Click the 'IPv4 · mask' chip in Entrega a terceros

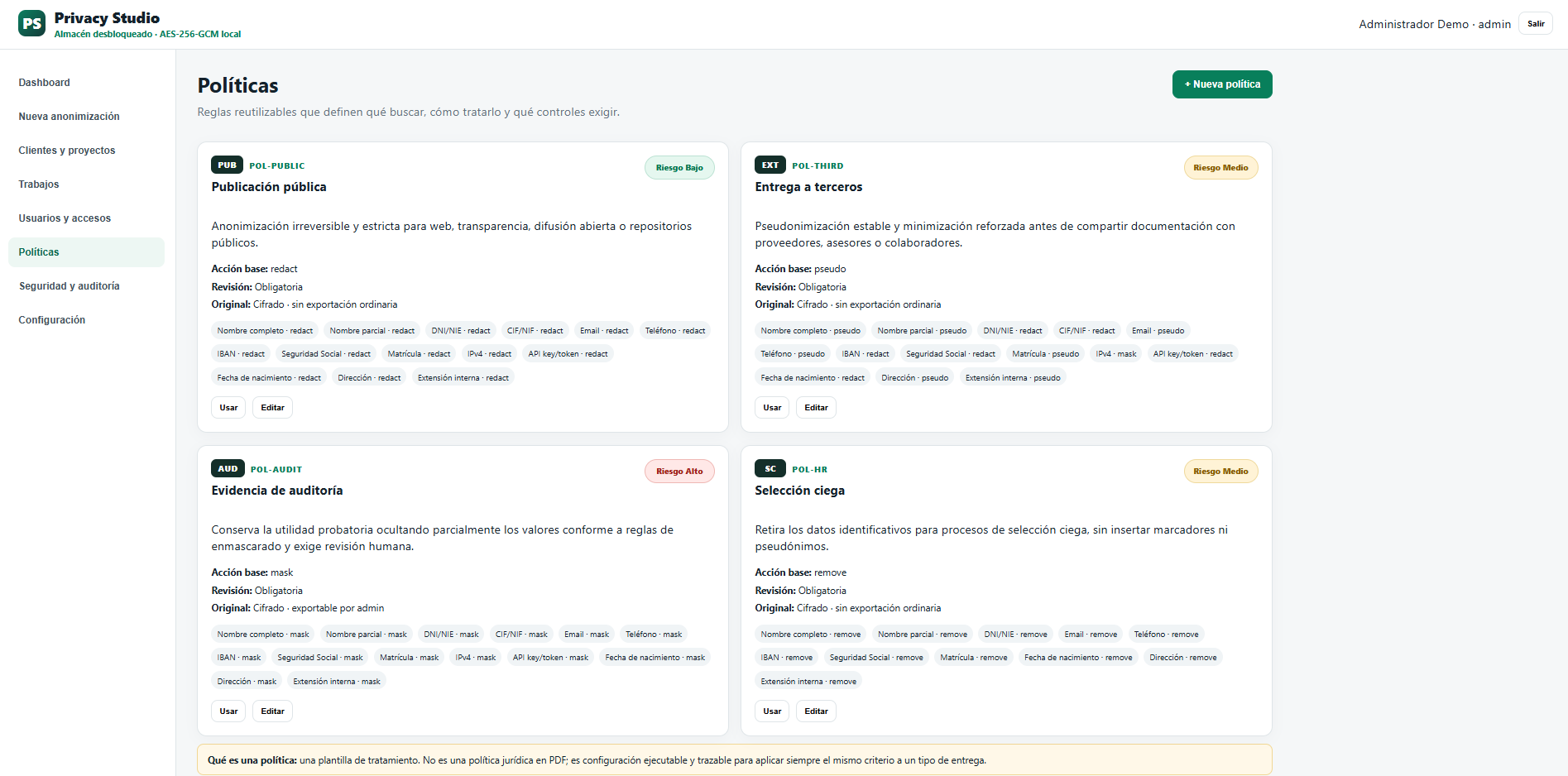pos(1115,354)
